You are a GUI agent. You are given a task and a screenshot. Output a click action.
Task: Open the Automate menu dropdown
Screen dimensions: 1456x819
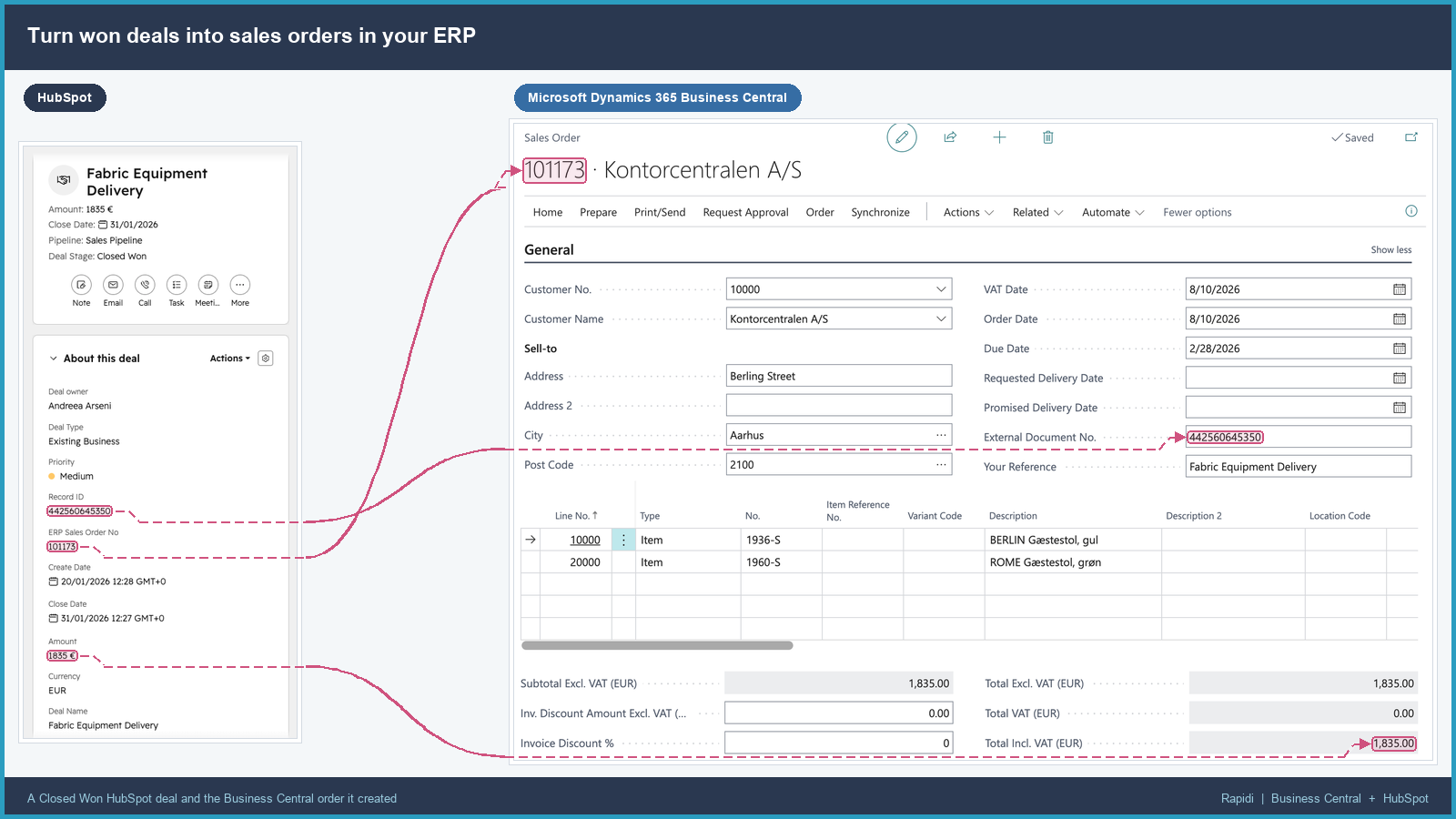(x=1113, y=212)
